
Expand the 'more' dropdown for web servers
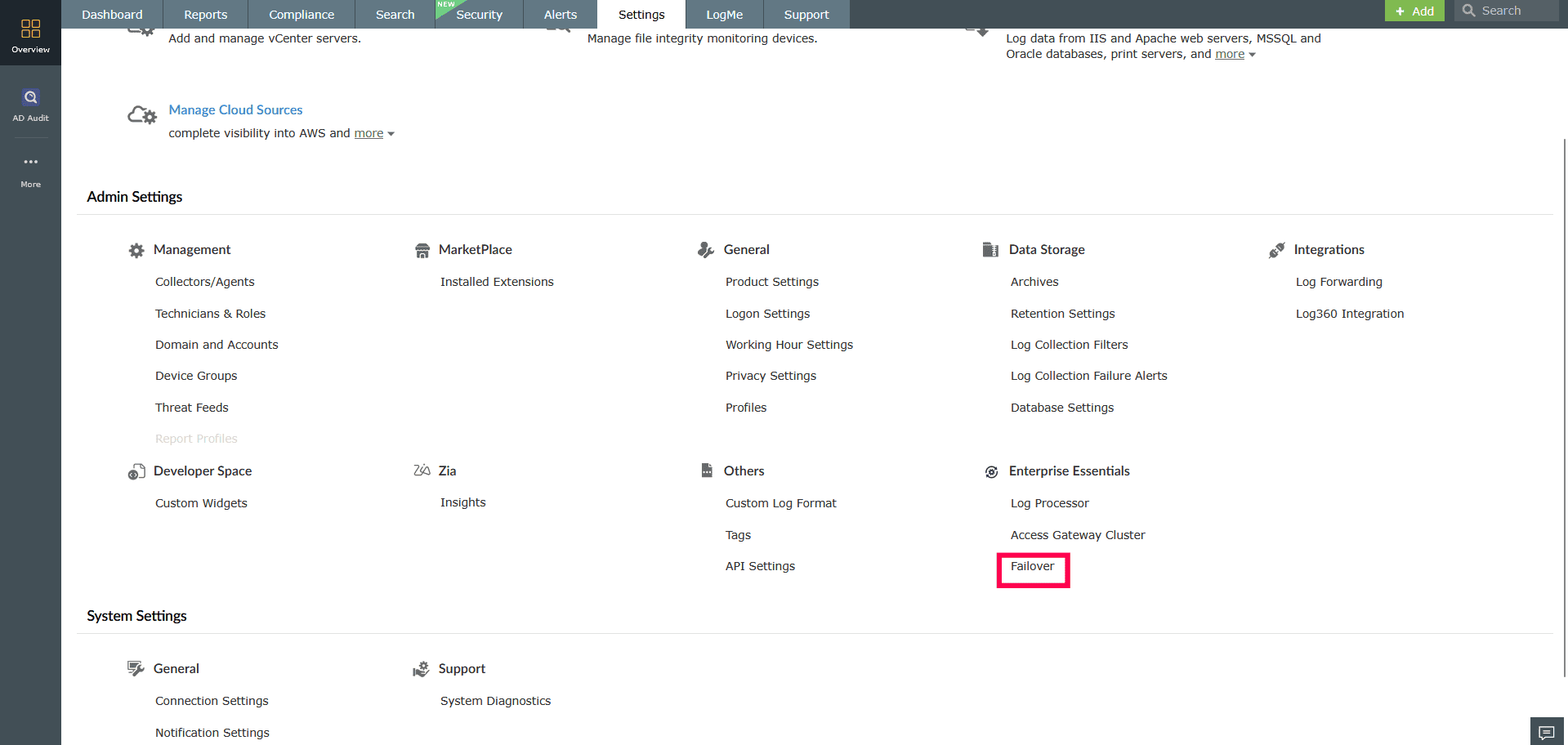point(1235,54)
